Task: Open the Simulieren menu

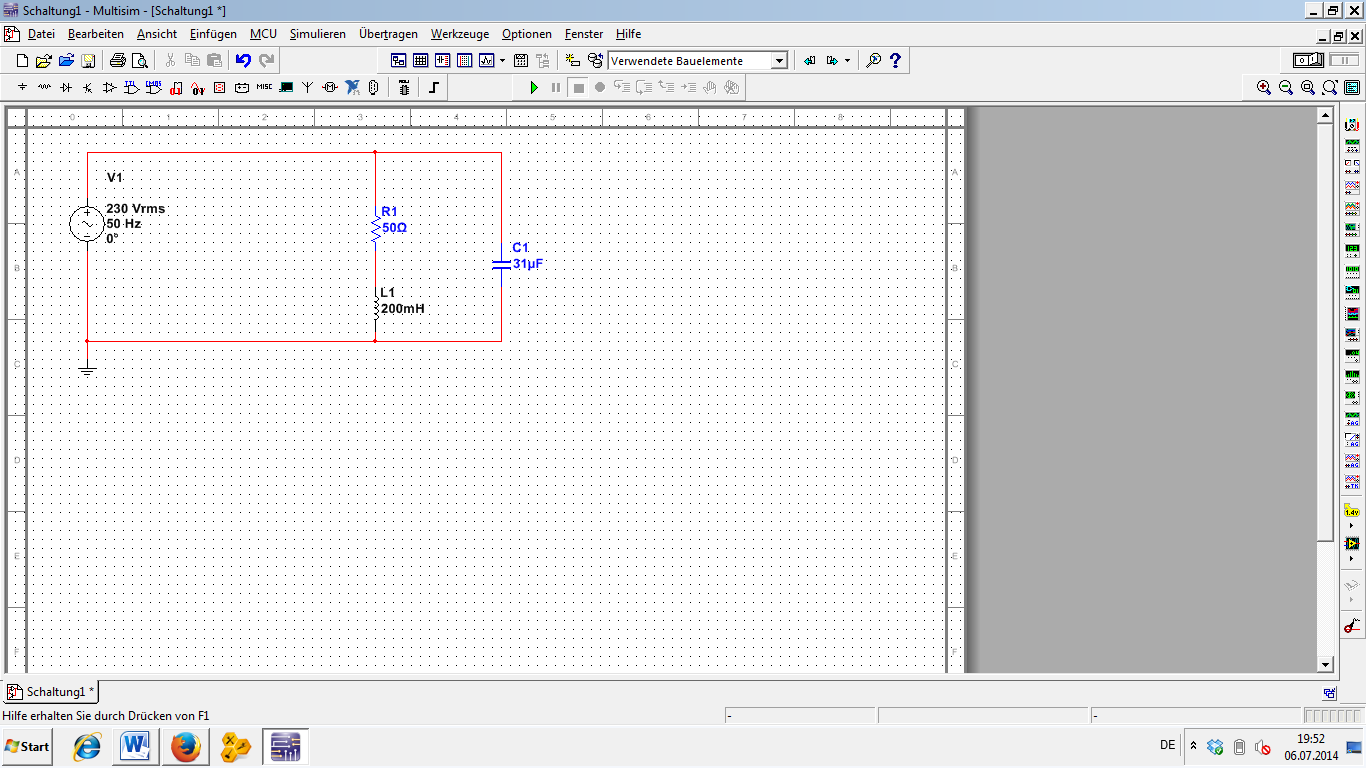Action: (317, 34)
